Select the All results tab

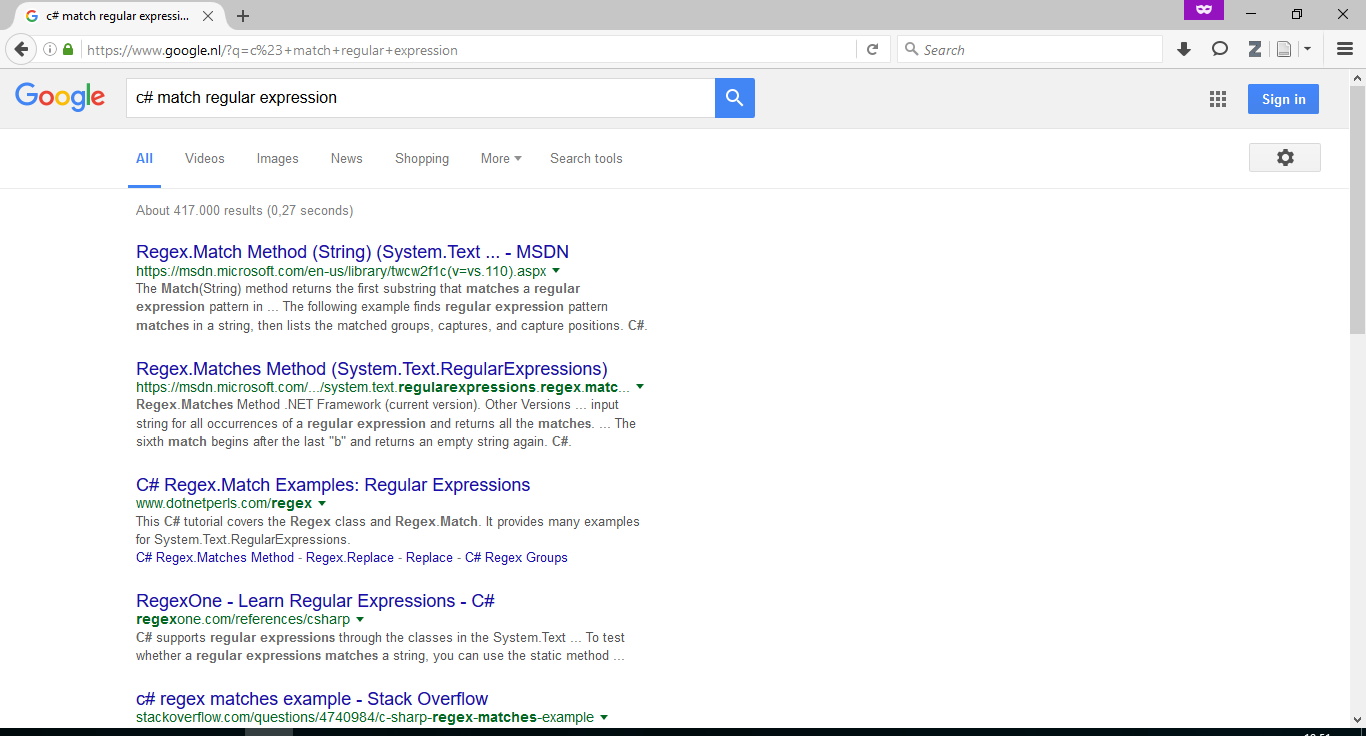[x=144, y=158]
